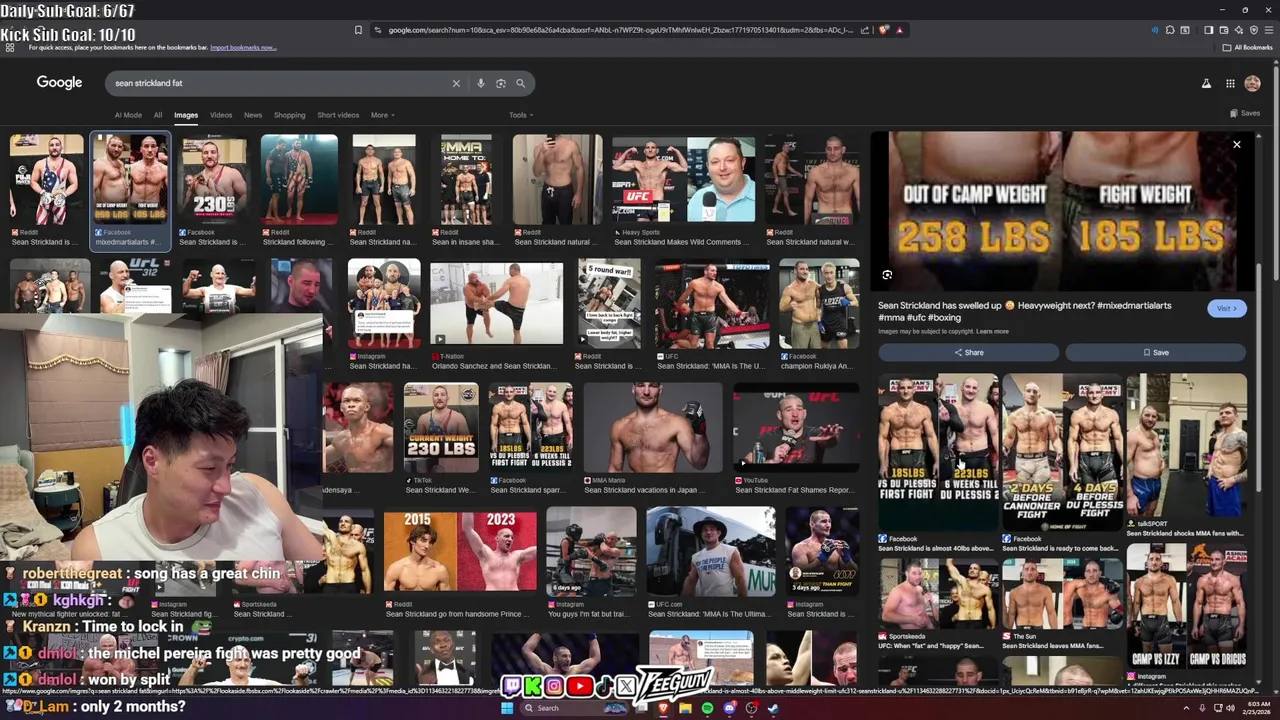Image resolution: width=1280 pixels, height=720 pixels.
Task: Toggle the browser sidebar panel
Action: click(x=1208, y=30)
